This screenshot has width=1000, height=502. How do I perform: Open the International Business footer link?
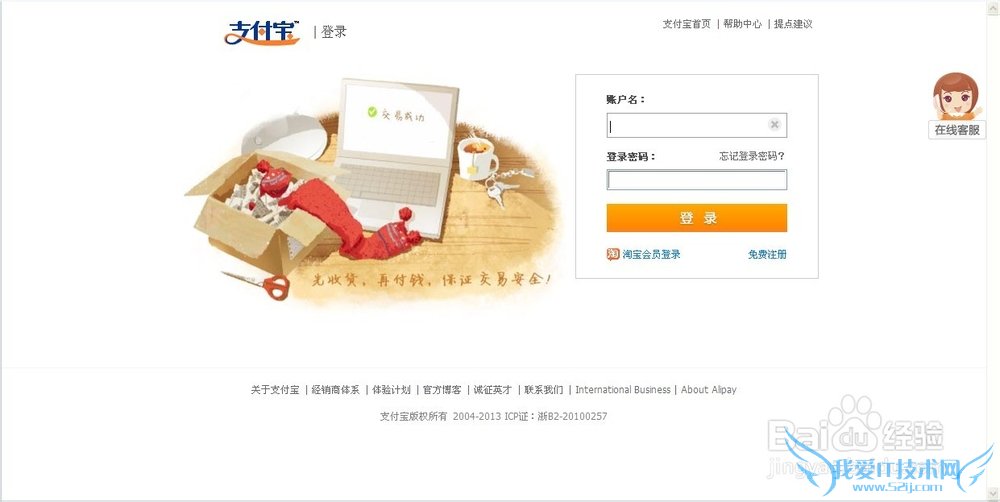click(x=623, y=390)
